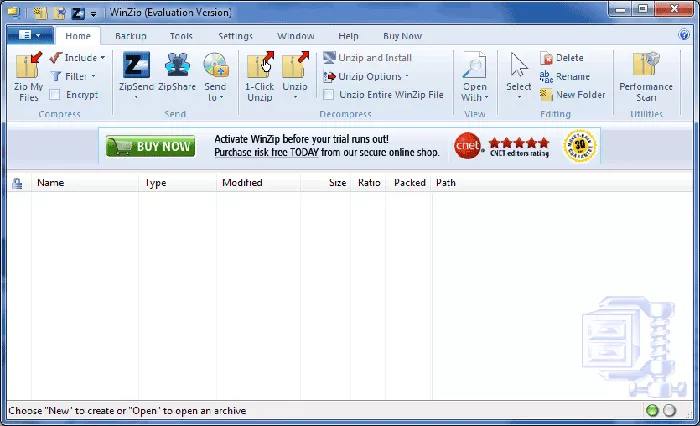Click the Rename command
The width and height of the screenshot is (700, 426).
564,76
